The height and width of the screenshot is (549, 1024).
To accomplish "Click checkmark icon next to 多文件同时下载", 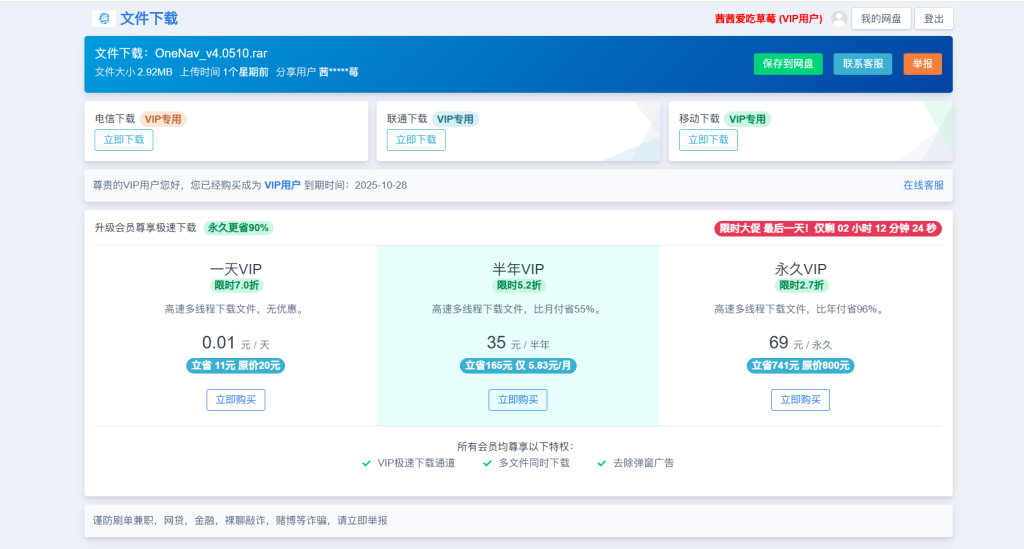I will tap(488, 463).
